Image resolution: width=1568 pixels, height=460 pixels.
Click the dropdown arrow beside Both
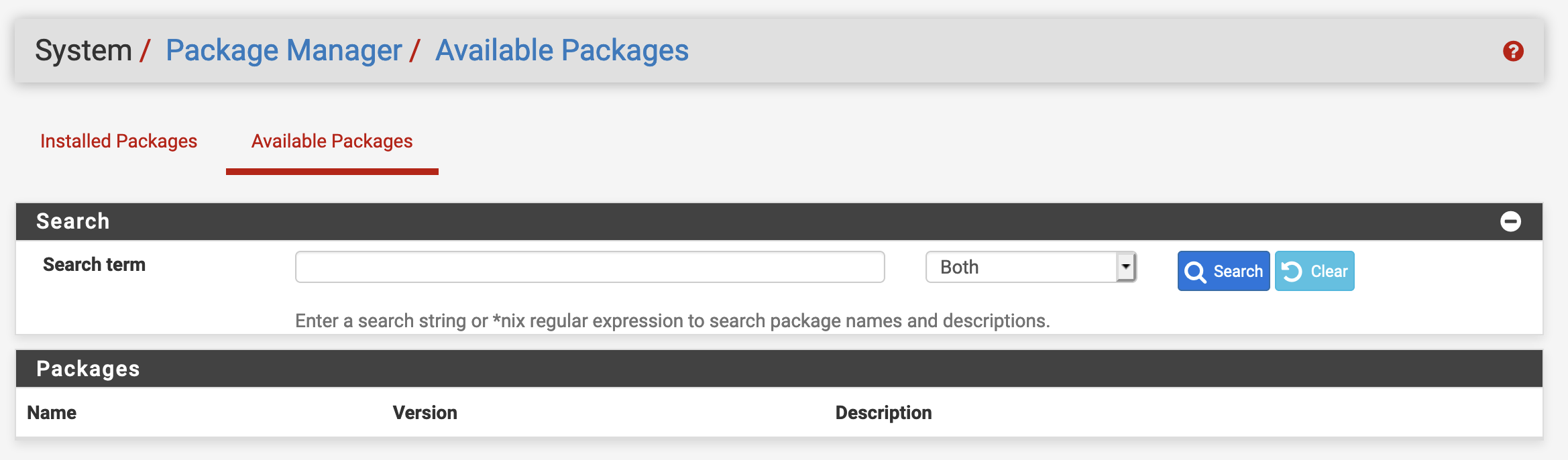1125,267
